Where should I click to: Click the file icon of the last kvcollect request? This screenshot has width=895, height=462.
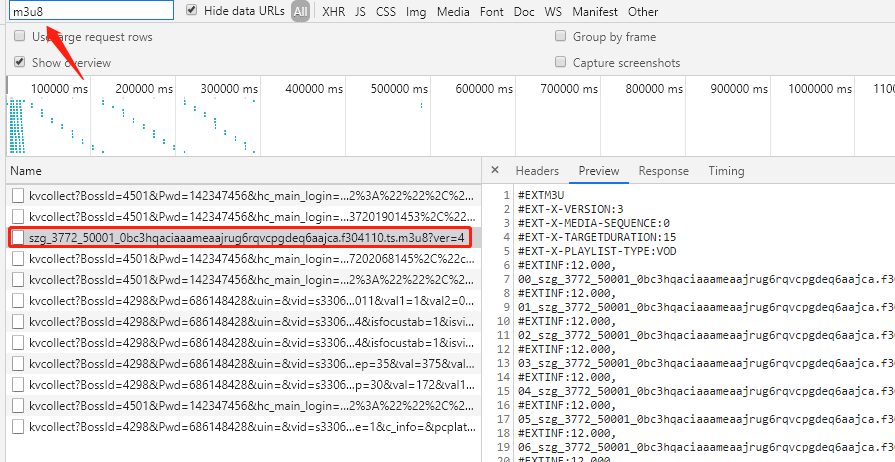[x=18, y=427]
